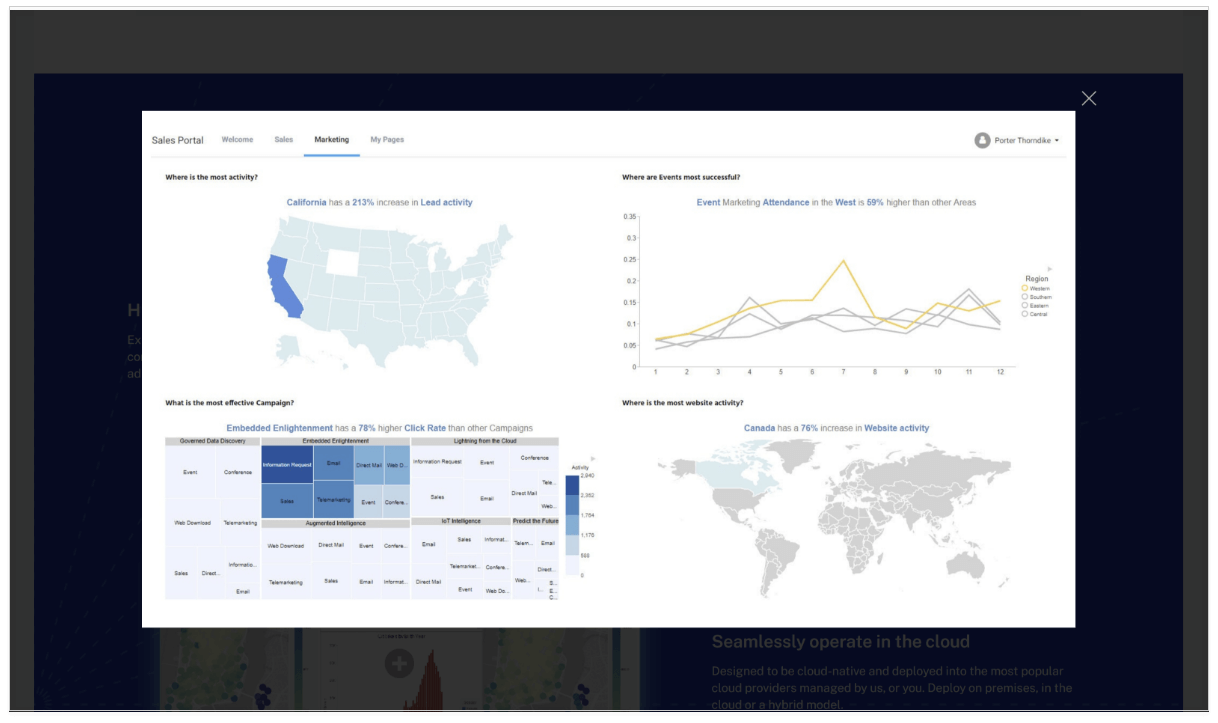Screen dimensions: 1218x723
Task: Open the Porter Thorndike account dropdown
Action: pyautogui.click(x=1058, y=139)
